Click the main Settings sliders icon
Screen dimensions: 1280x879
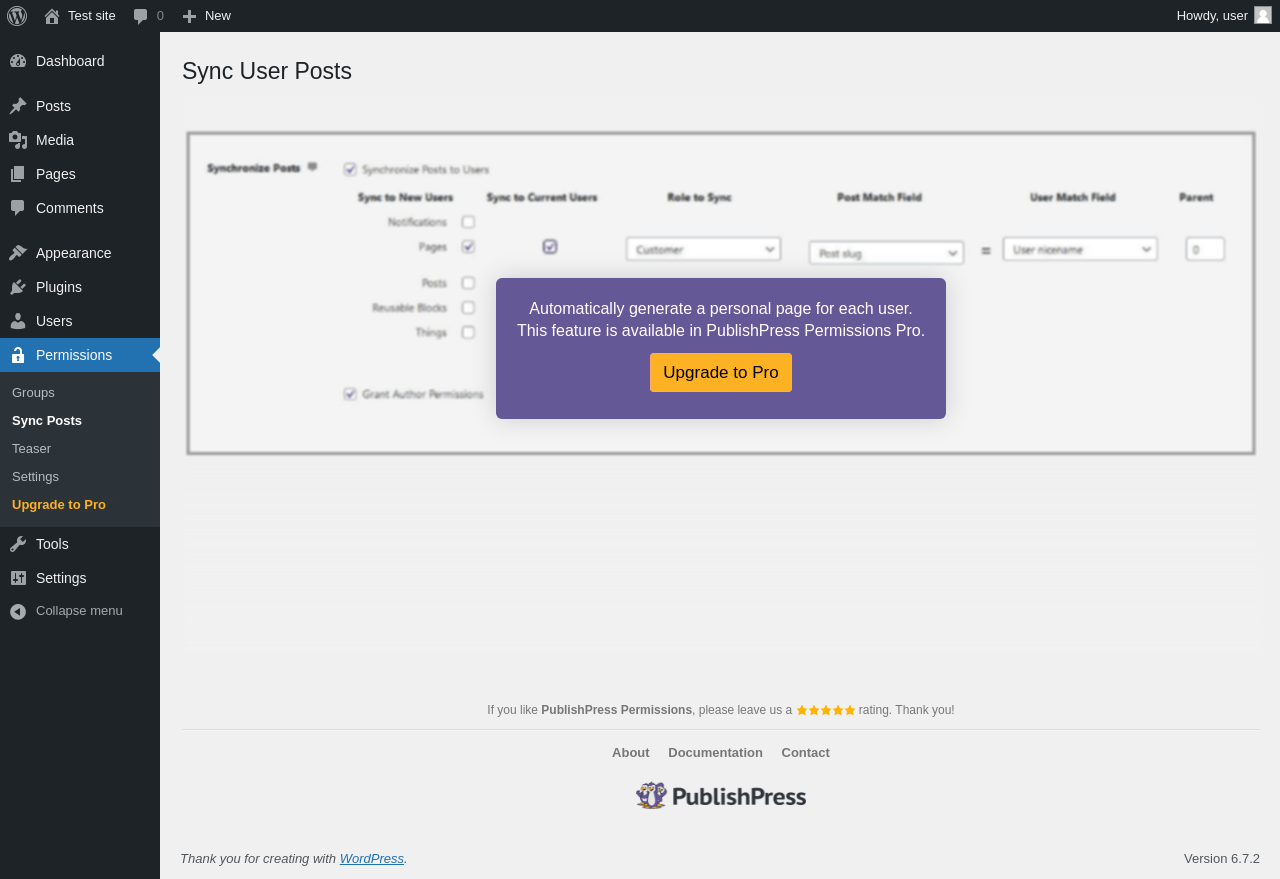pos(18,578)
